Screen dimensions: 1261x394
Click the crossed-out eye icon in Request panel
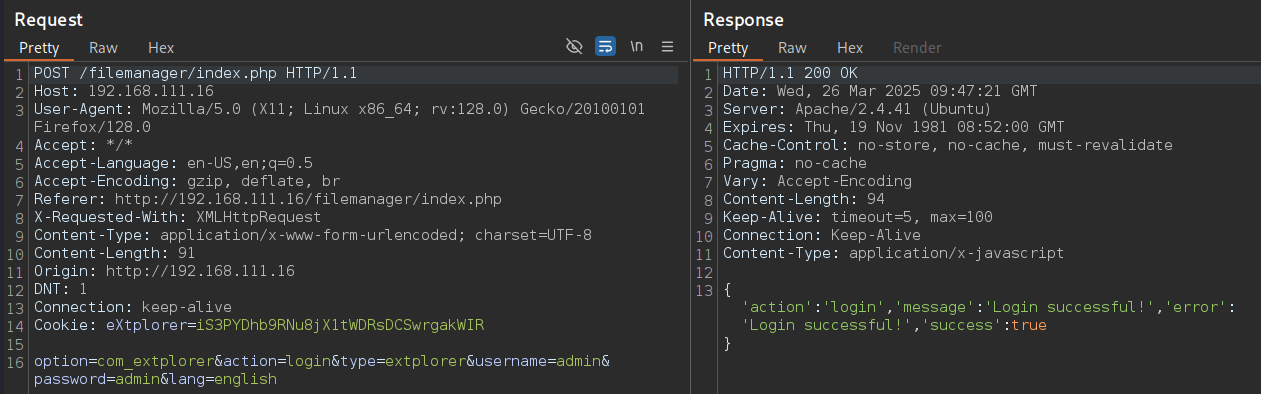click(x=574, y=46)
